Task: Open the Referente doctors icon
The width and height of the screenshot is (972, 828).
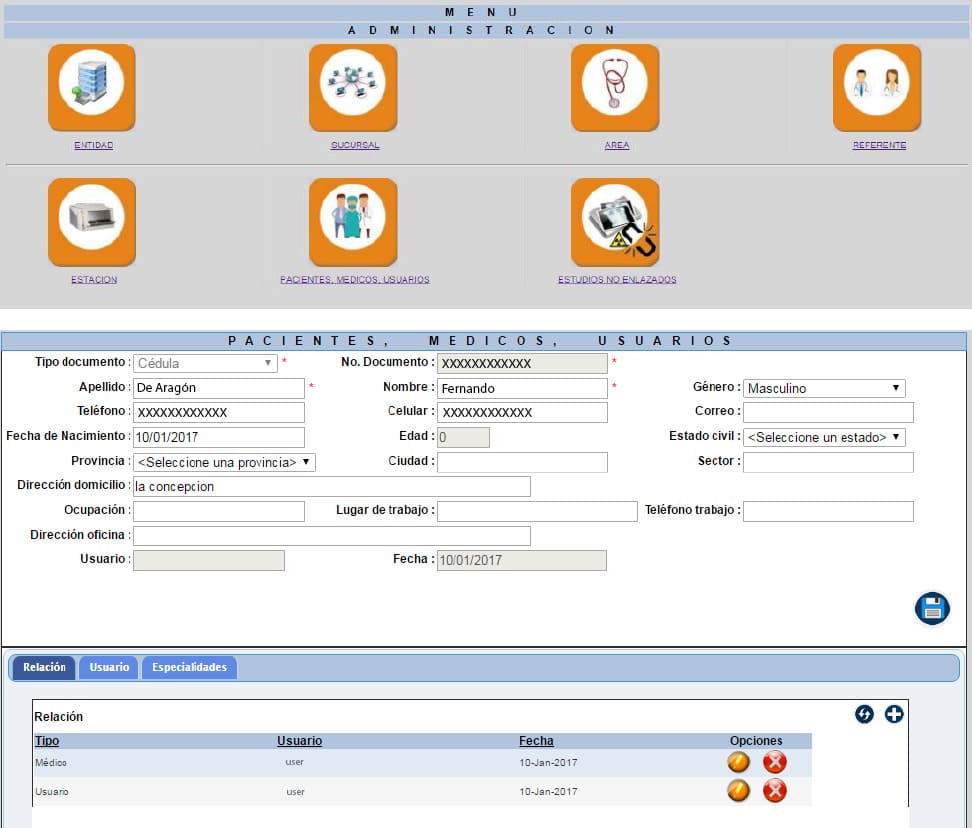Action: (x=877, y=88)
